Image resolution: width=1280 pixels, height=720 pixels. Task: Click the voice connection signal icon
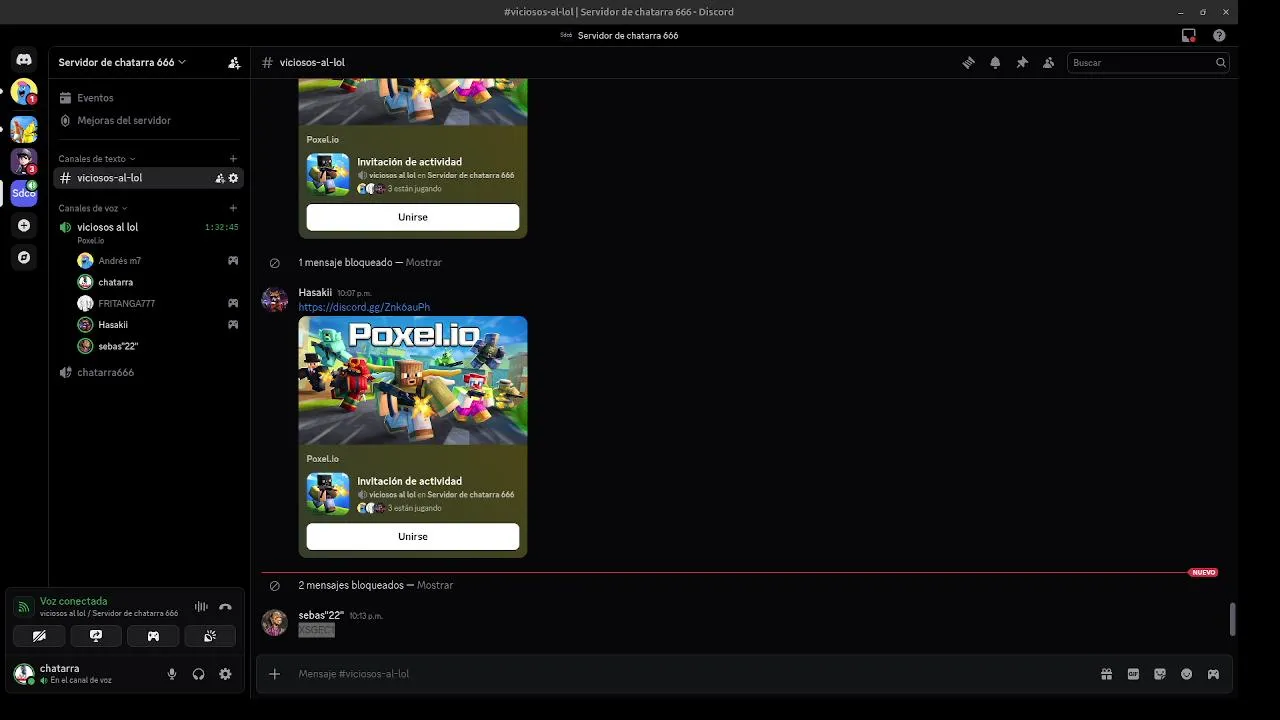tap(23, 607)
